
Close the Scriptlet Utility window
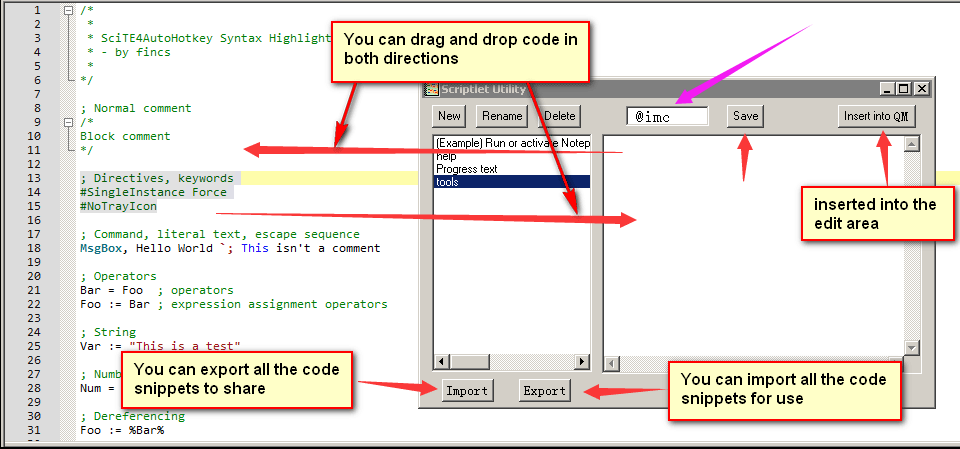921,89
